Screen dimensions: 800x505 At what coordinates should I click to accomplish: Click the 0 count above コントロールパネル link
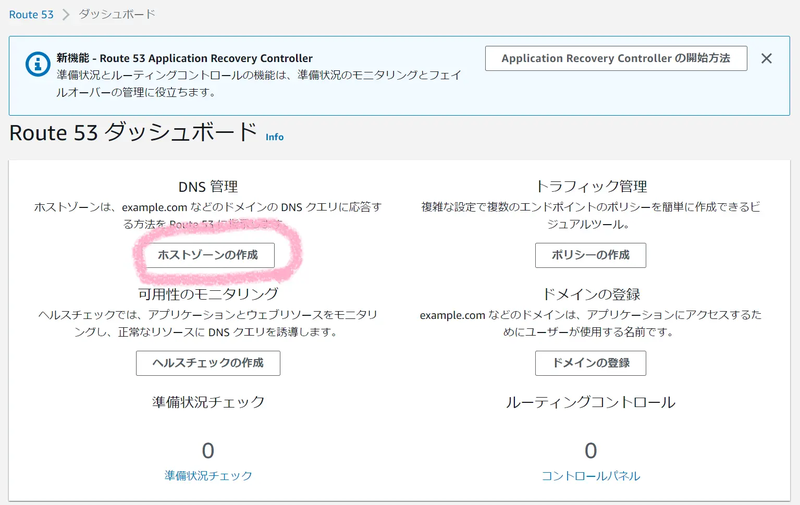[591, 451]
